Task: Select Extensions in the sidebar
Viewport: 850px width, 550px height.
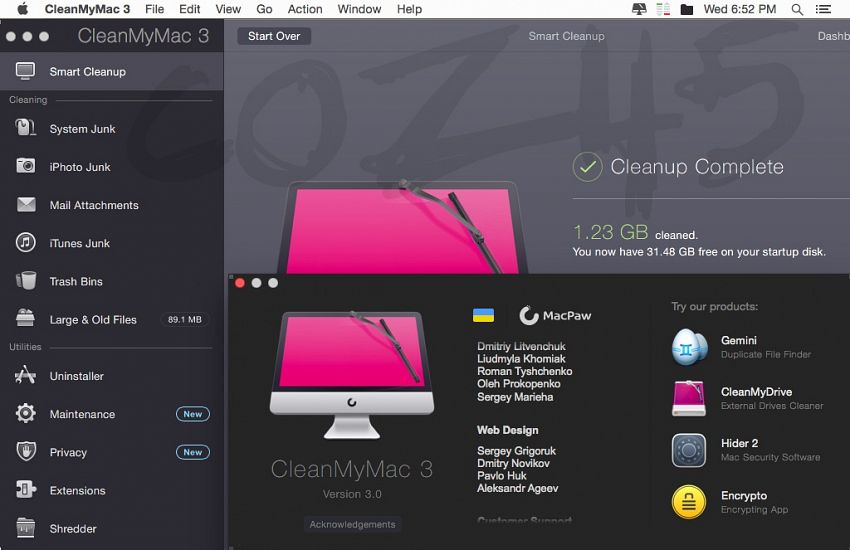Action: (112, 490)
